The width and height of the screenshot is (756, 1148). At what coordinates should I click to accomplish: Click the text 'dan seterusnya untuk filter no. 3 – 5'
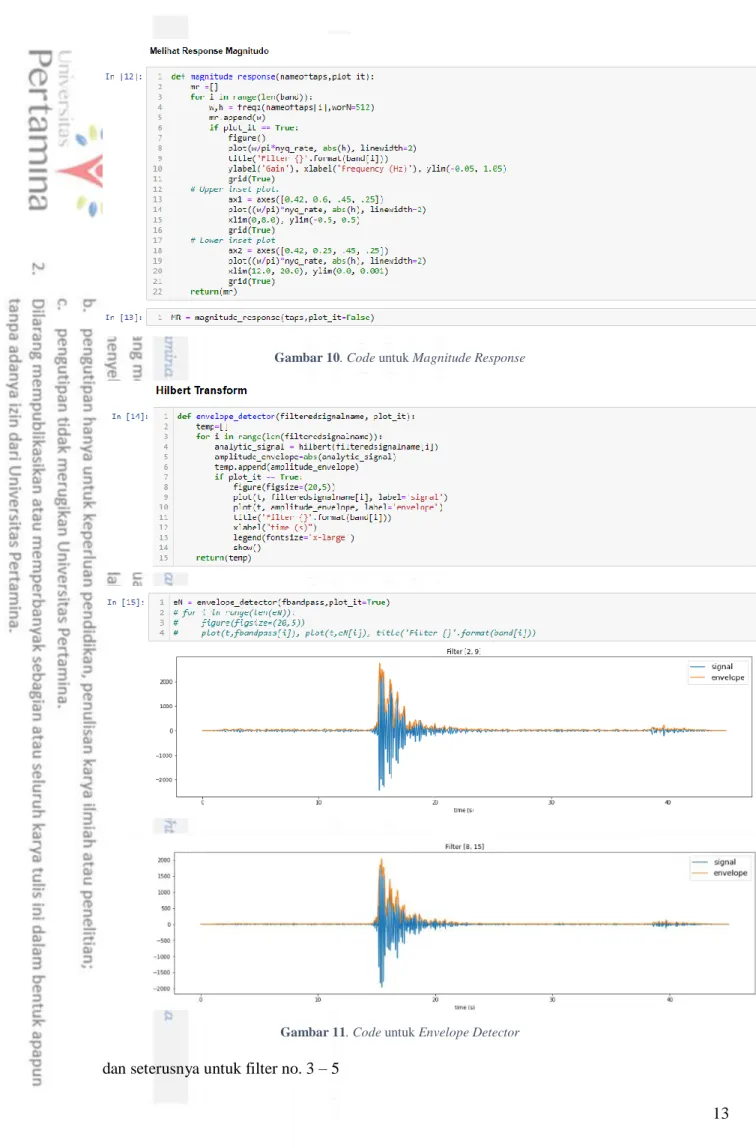click(x=220, y=1069)
